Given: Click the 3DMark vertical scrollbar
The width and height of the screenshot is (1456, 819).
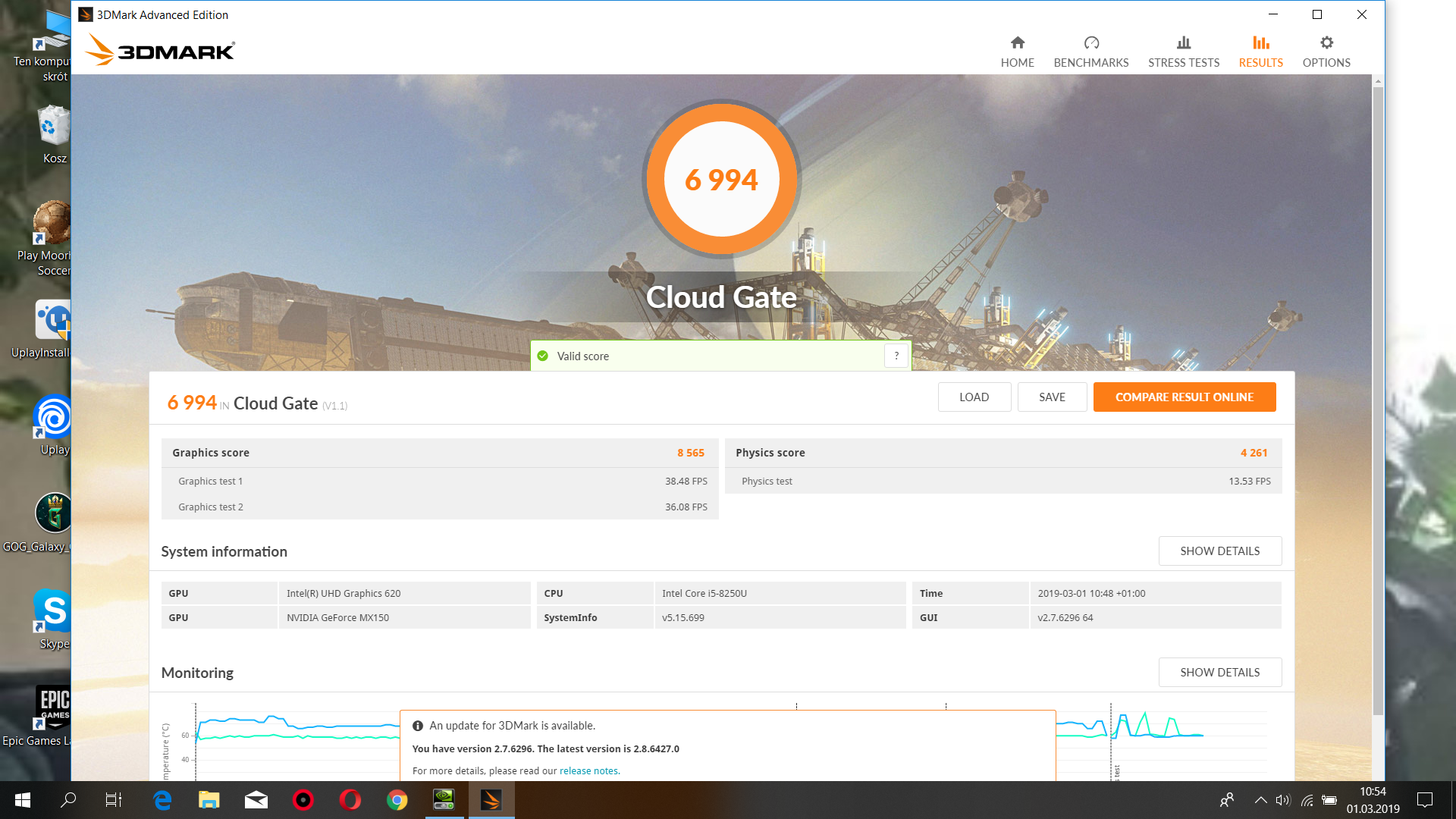Looking at the screenshot, I should click(x=1378, y=400).
